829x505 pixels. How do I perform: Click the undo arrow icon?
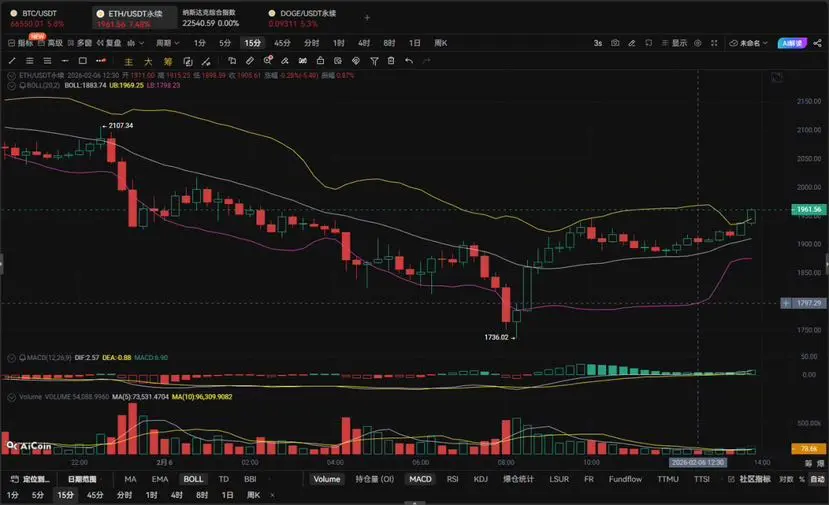tap(409, 61)
